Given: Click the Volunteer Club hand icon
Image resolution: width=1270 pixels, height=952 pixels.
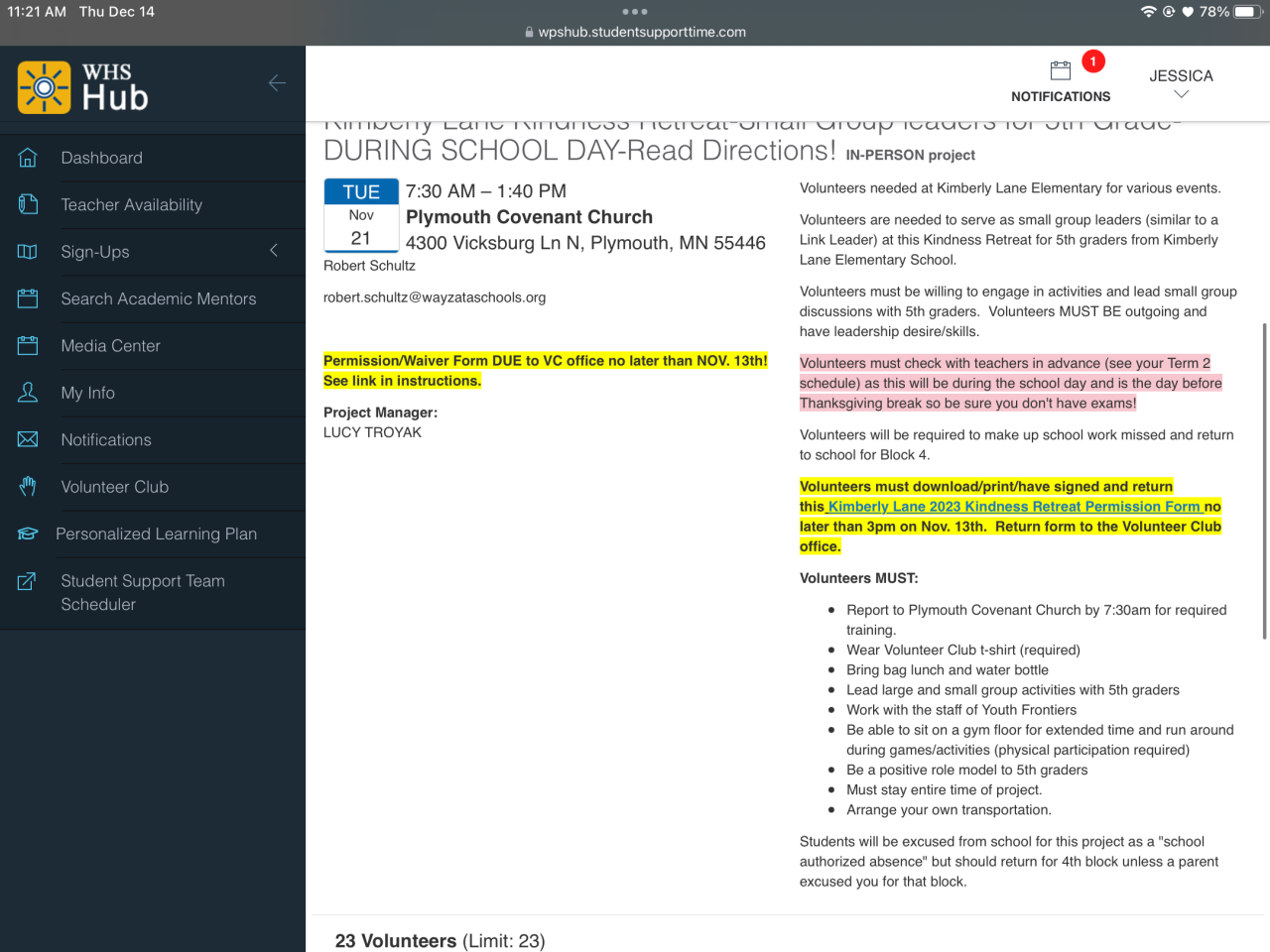Looking at the screenshot, I should point(28,486).
